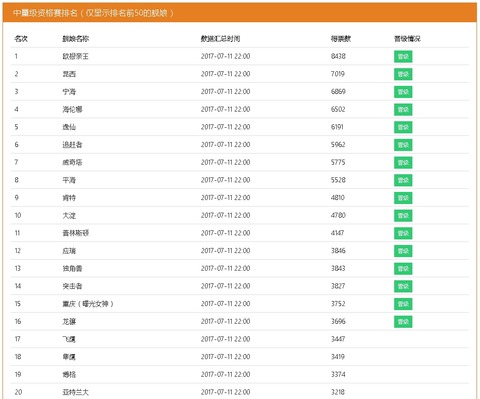The height and width of the screenshot is (399, 480).
Task: Click the 名次 column header
Action: click(21, 39)
